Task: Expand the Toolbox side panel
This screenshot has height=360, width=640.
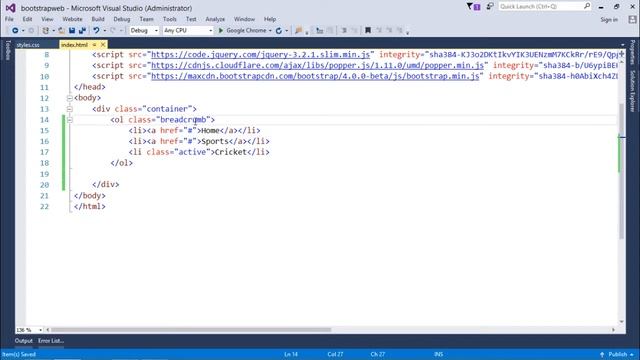Action: point(7,50)
